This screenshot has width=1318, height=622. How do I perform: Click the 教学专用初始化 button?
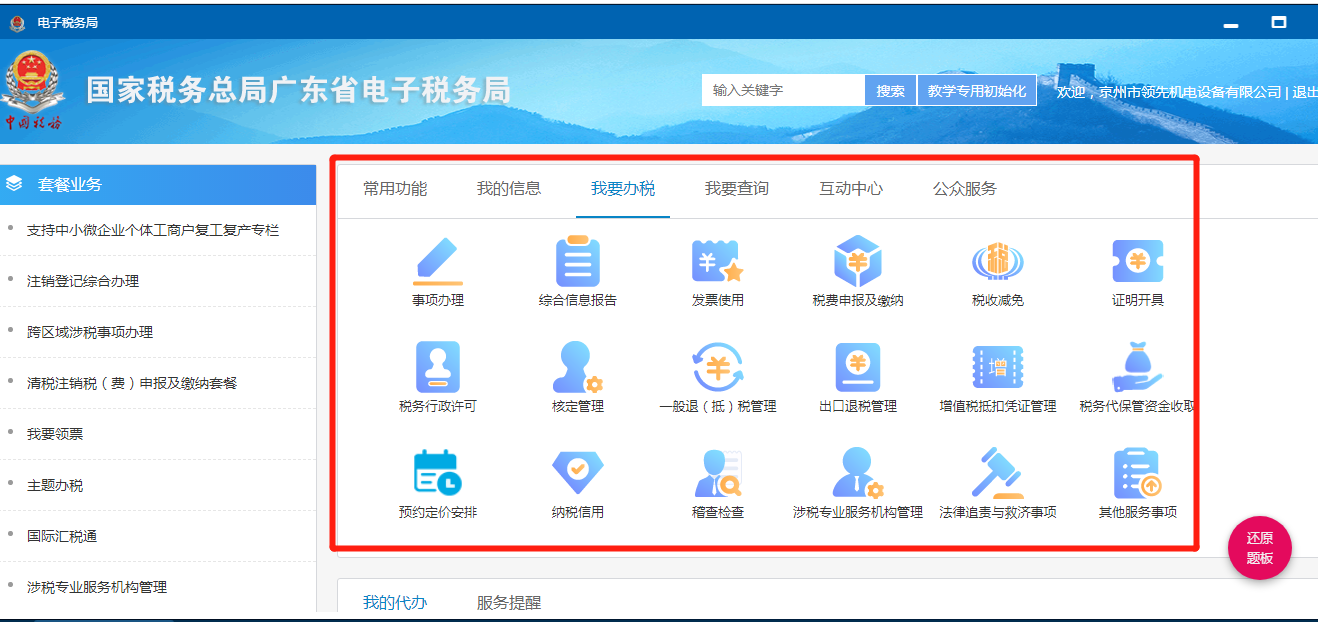[977, 90]
